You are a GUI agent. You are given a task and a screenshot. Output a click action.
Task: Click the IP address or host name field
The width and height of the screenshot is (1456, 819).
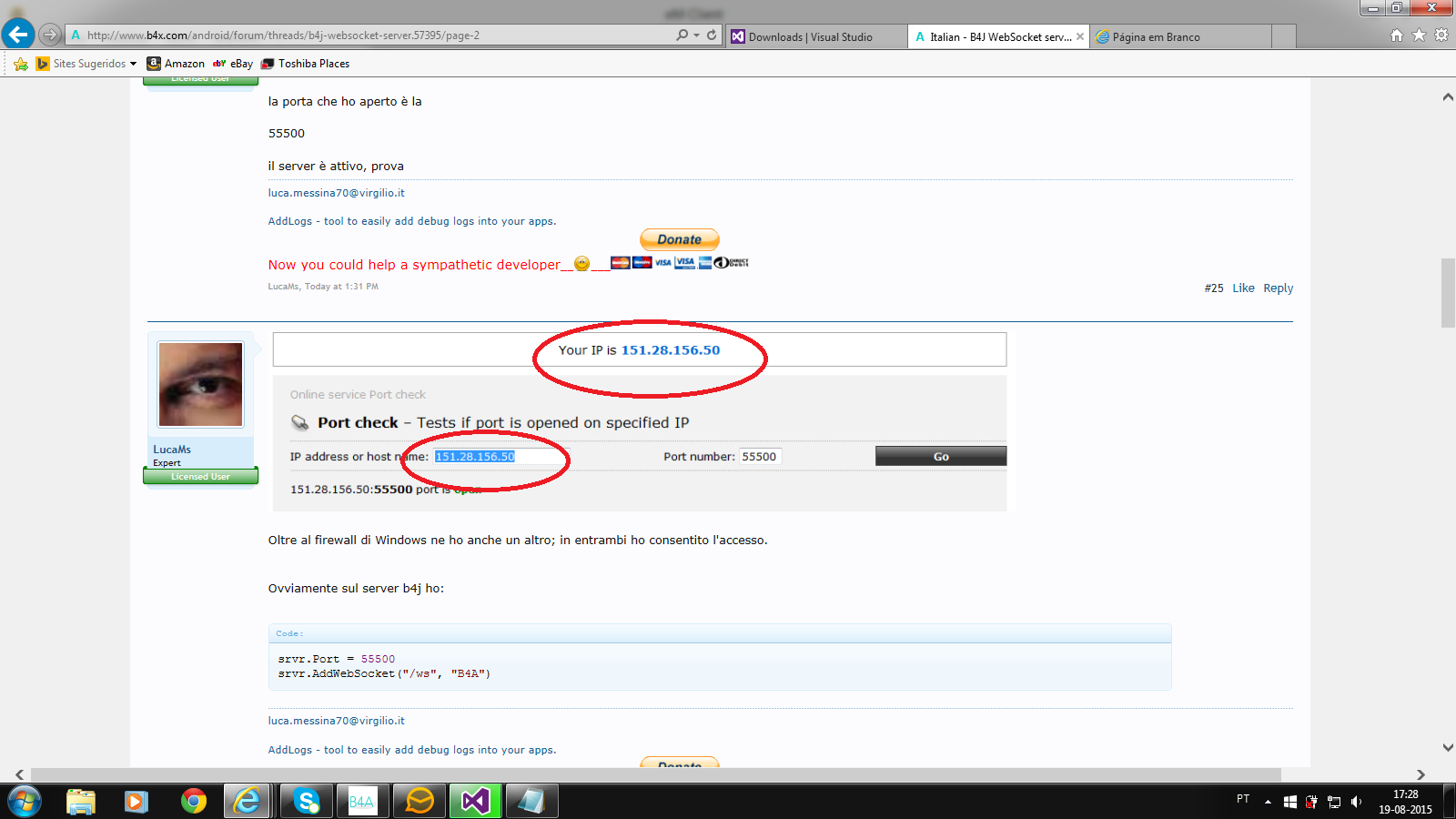(498, 457)
